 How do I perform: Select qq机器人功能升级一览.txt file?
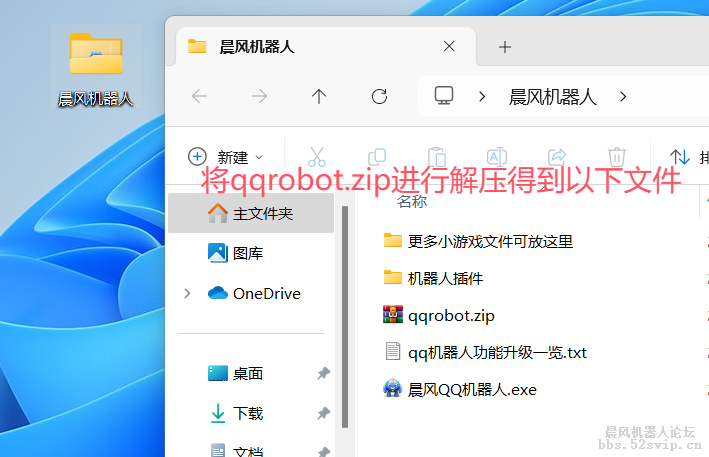485,353
